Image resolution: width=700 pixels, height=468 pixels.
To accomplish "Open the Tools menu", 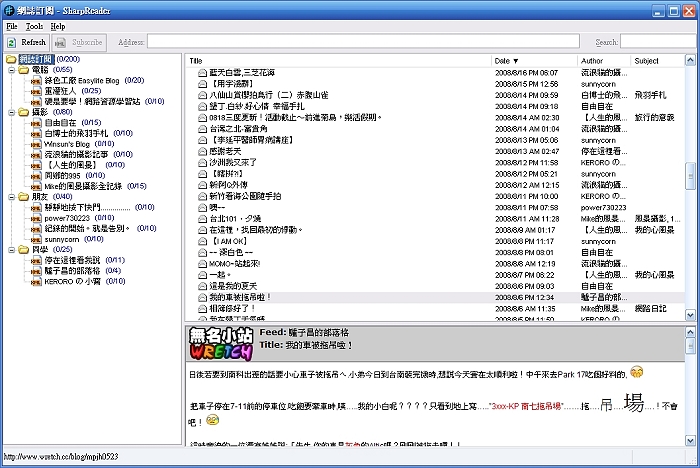I will coord(34,26).
